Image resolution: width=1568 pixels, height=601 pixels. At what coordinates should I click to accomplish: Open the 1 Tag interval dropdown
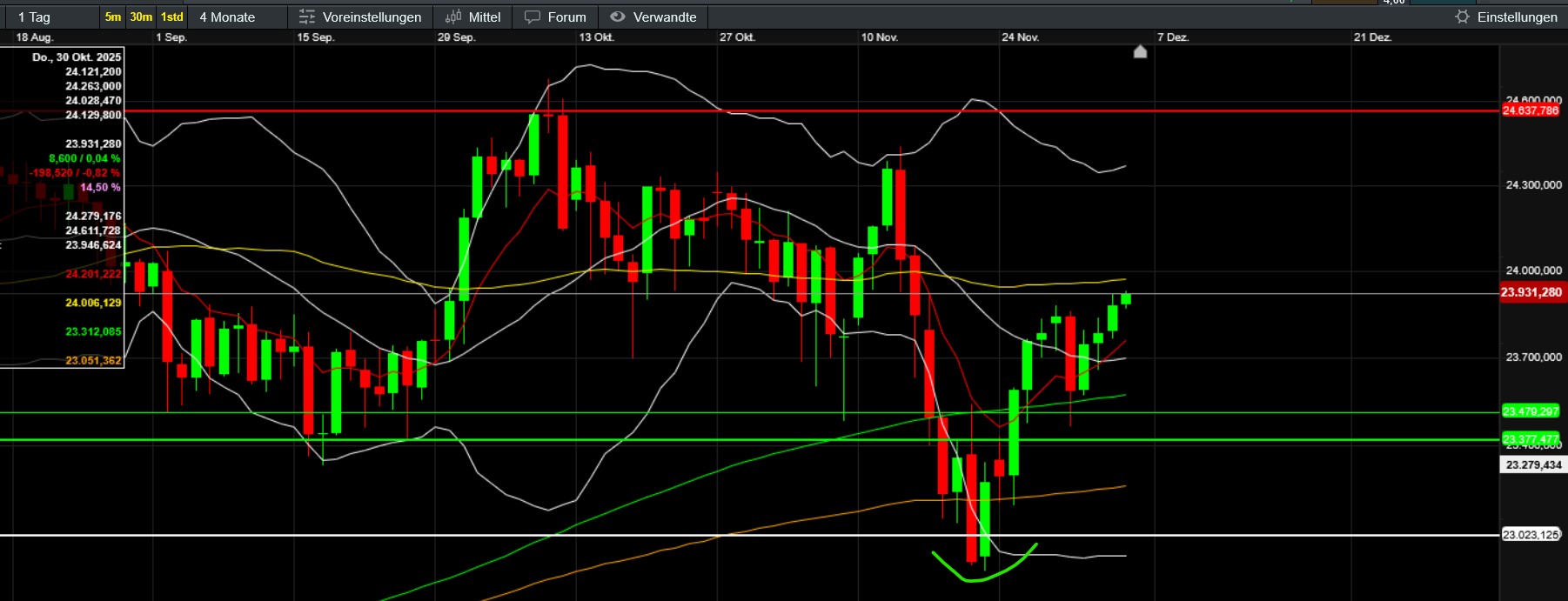click(50, 17)
